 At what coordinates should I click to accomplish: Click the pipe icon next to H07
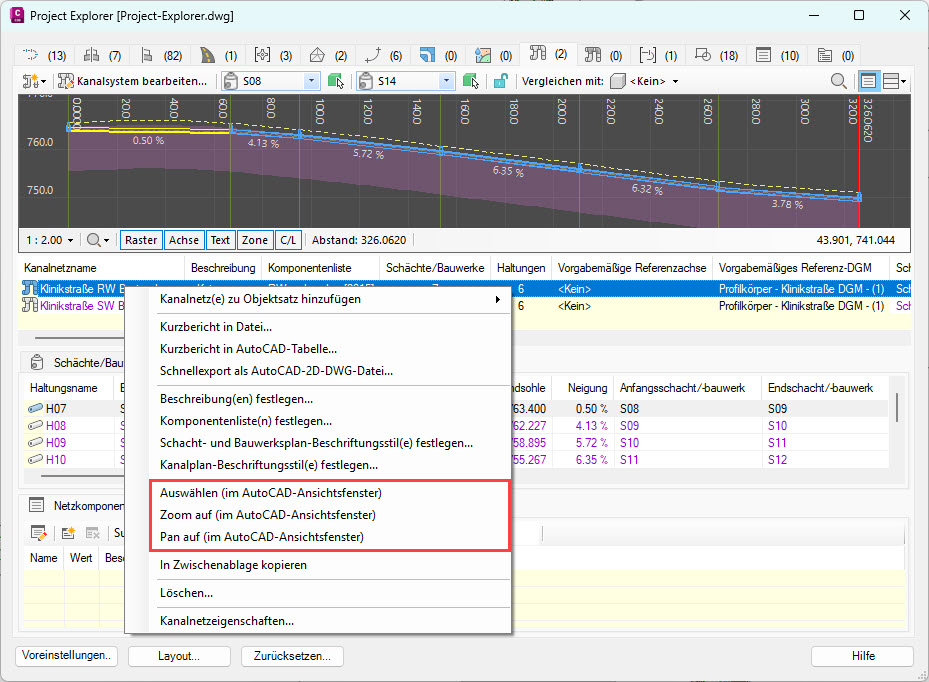click(x=35, y=409)
